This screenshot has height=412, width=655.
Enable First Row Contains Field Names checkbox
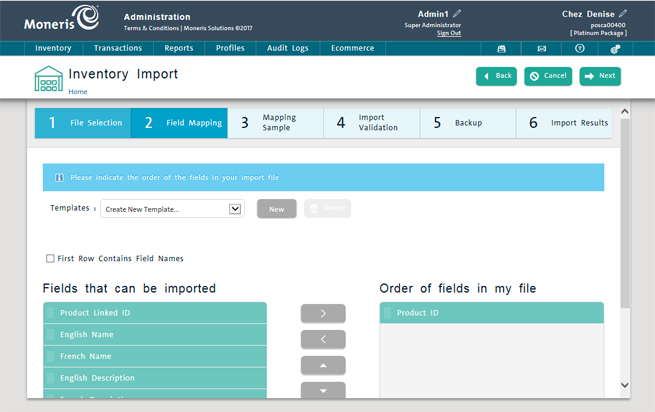[x=50, y=258]
